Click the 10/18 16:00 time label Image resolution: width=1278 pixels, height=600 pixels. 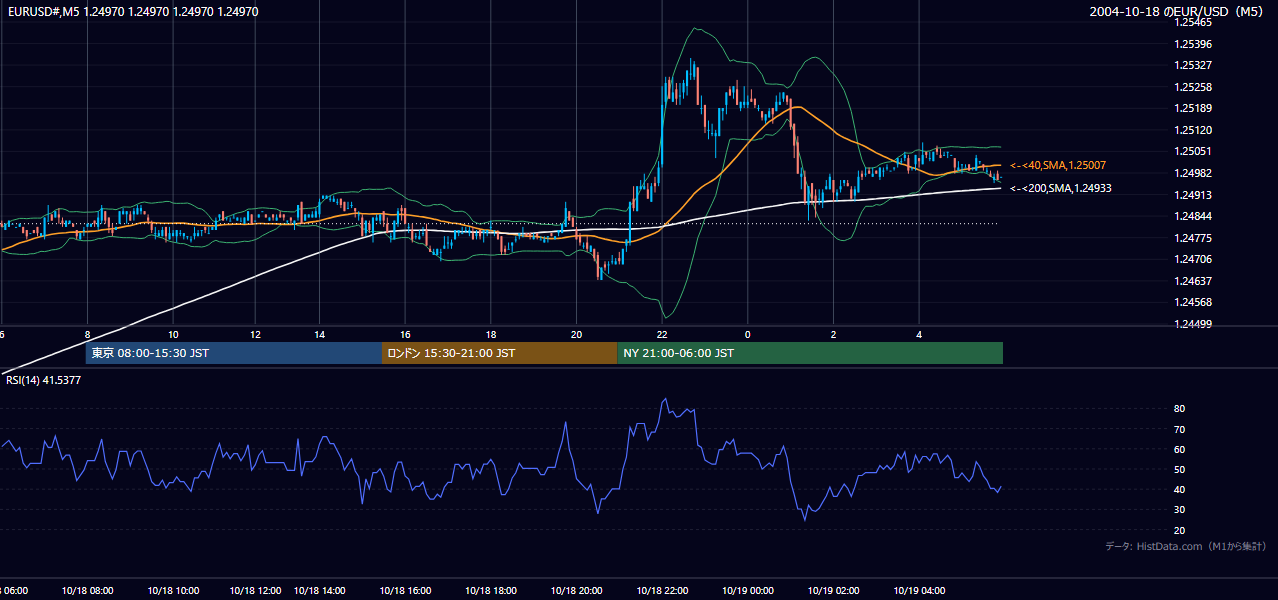[x=404, y=590]
